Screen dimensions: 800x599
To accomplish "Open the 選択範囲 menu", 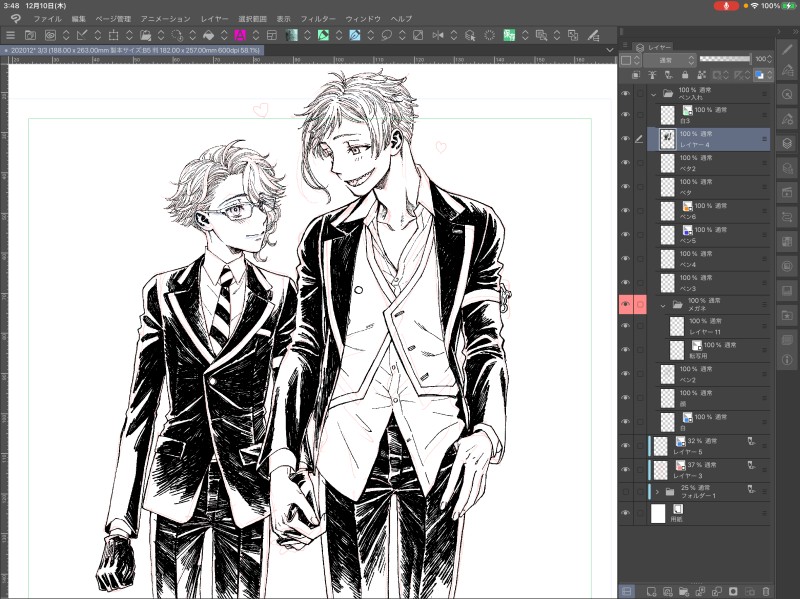I will pos(253,19).
